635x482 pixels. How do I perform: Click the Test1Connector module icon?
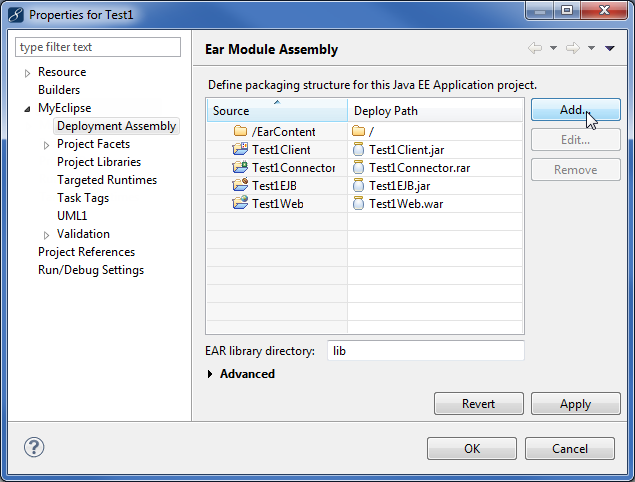(240, 168)
